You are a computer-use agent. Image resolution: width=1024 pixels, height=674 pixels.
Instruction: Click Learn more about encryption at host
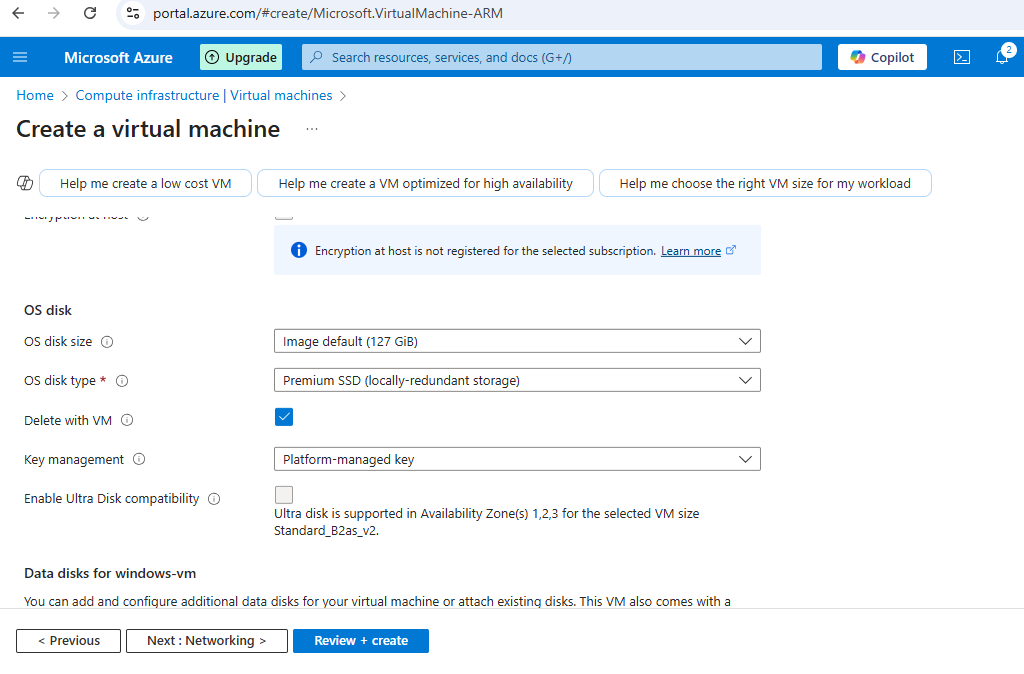pos(690,251)
